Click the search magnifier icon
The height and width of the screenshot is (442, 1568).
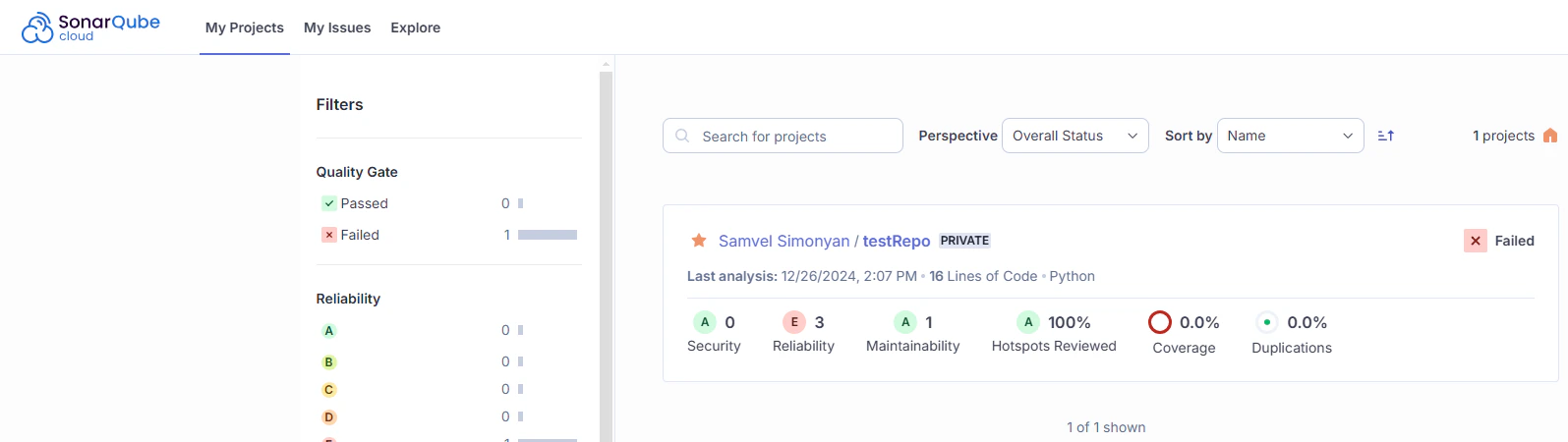[682, 136]
